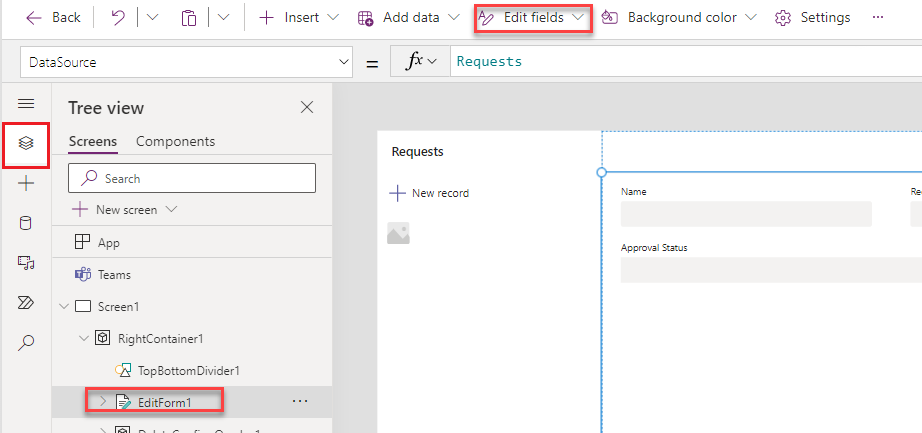Collapse the Screen1 tree node
This screenshot has width=922, height=433.
(x=64, y=307)
